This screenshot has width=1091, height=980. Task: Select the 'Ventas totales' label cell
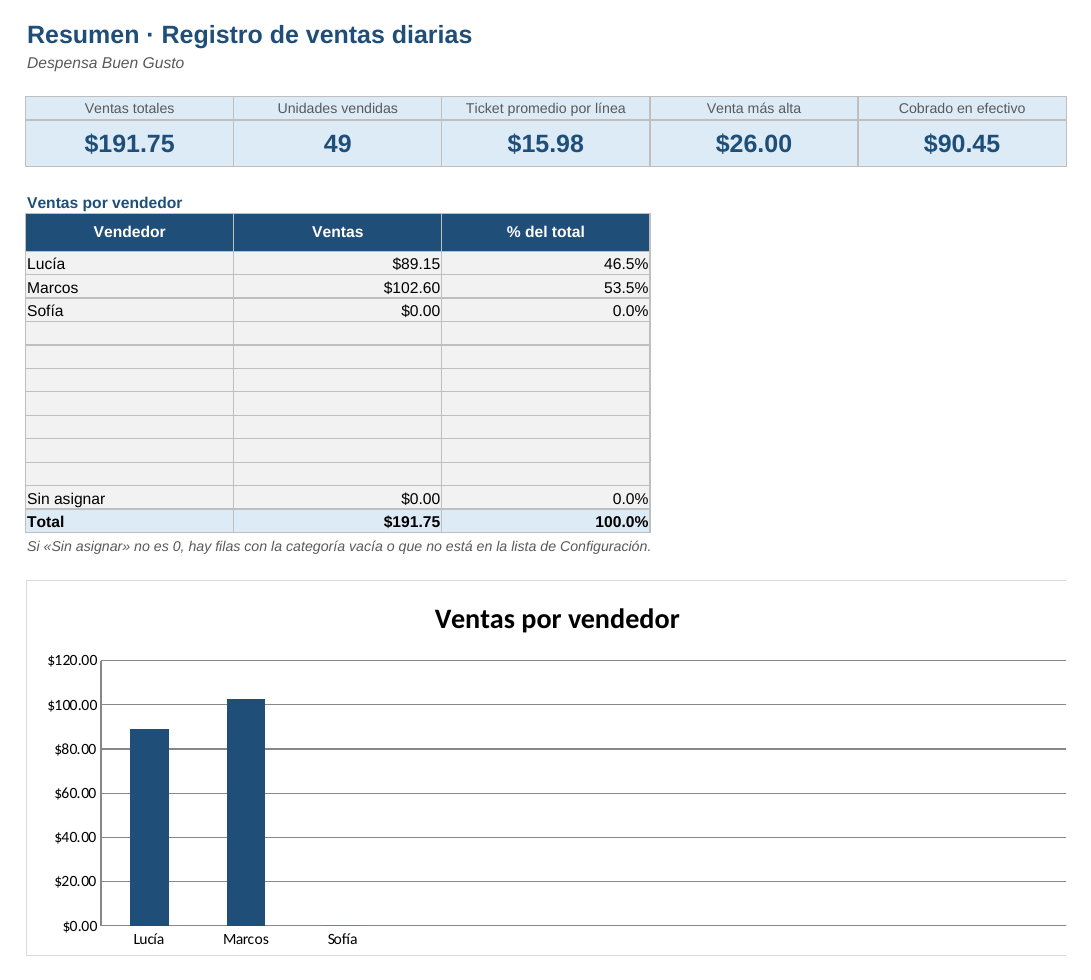tap(129, 109)
